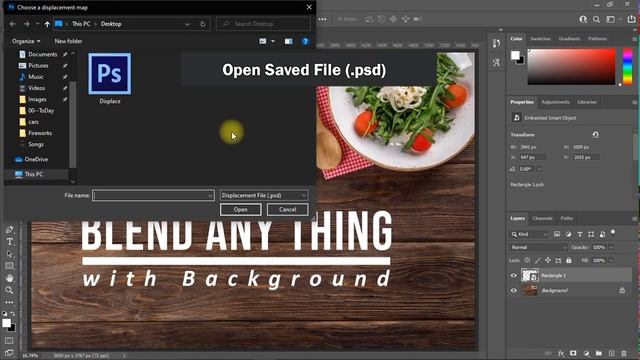Open Opacity slider dropdown arrow
The image size is (640, 360).
(x=611, y=247)
